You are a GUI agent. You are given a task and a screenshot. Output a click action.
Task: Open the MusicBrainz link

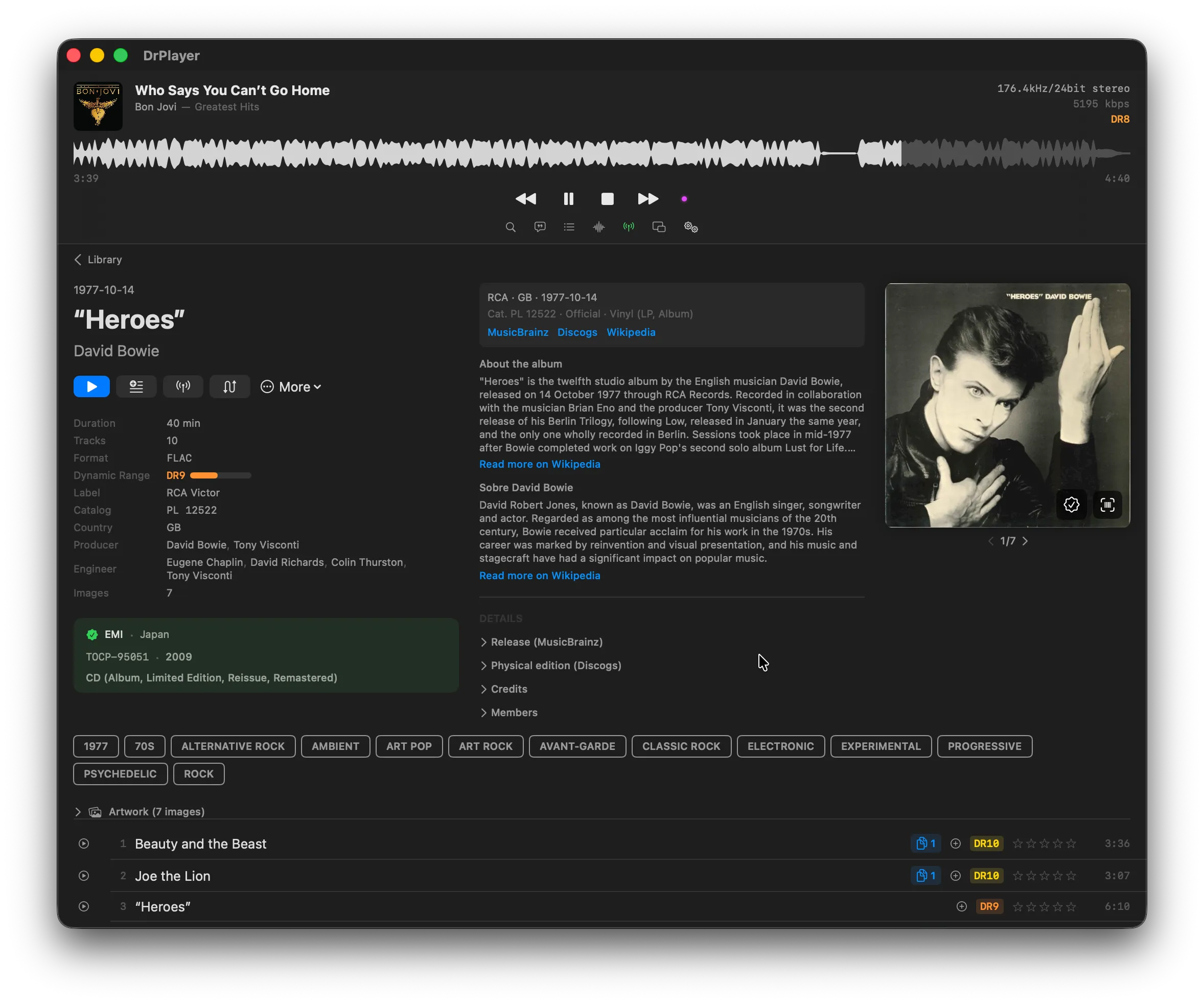pyautogui.click(x=518, y=333)
